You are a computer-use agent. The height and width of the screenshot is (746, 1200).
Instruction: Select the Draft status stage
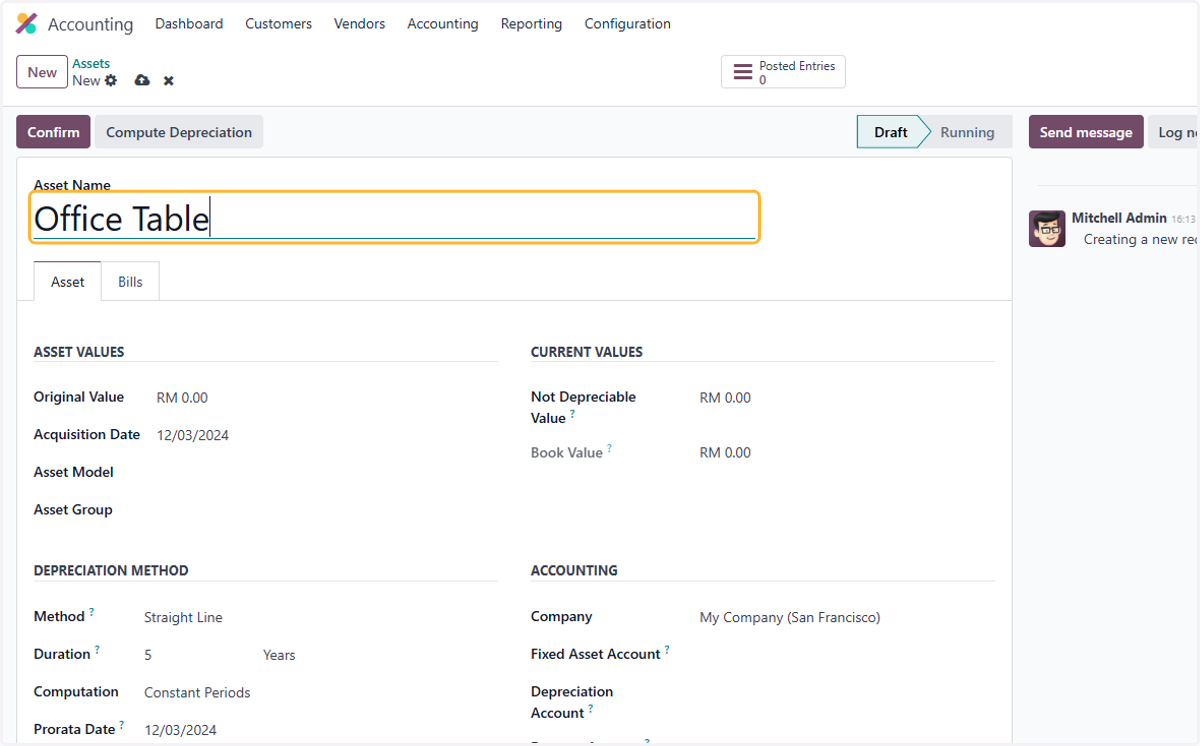coord(891,132)
